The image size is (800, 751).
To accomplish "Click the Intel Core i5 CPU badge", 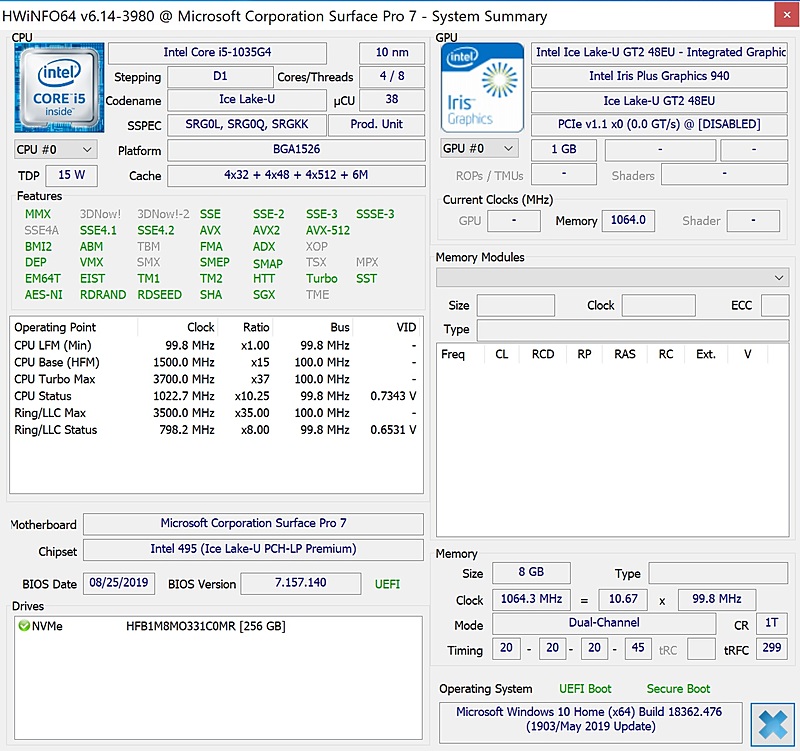I will (x=58, y=88).
